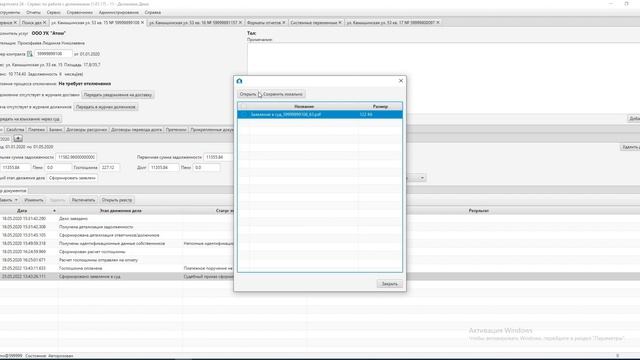Click the Первичная сумма задолженности field
Viewport: 640px width, 360px height.
click(x=218, y=157)
